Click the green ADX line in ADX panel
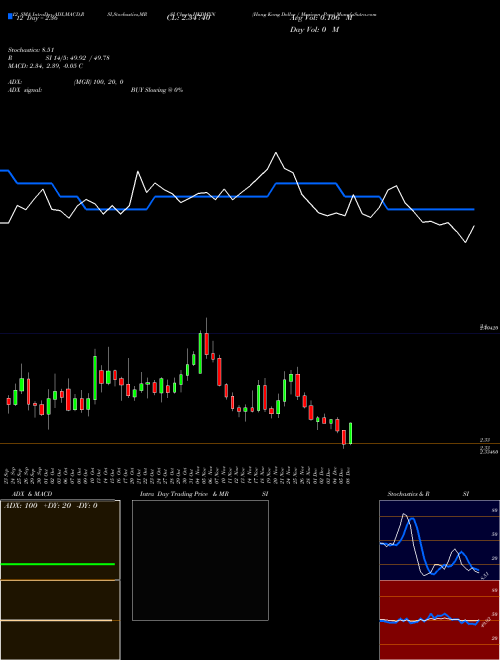The image size is (500, 660). click(x=58, y=564)
